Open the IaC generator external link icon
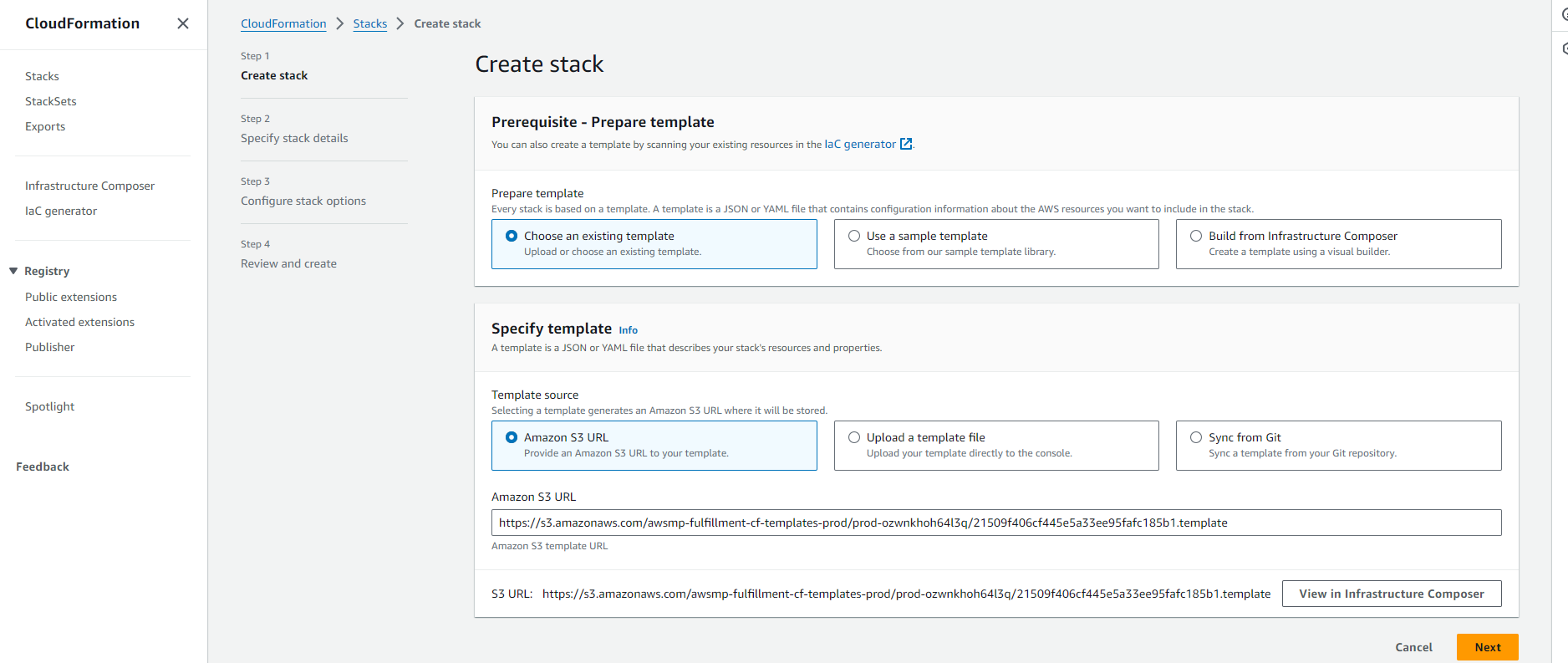The width and height of the screenshot is (1568, 663). point(906,144)
